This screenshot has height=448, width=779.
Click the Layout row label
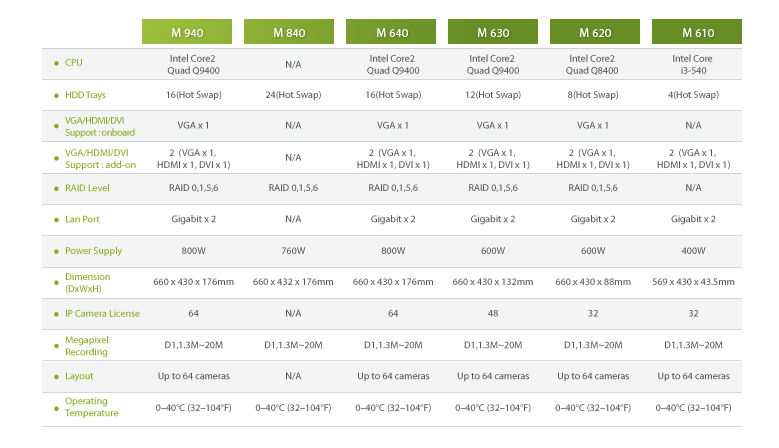click(x=79, y=376)
